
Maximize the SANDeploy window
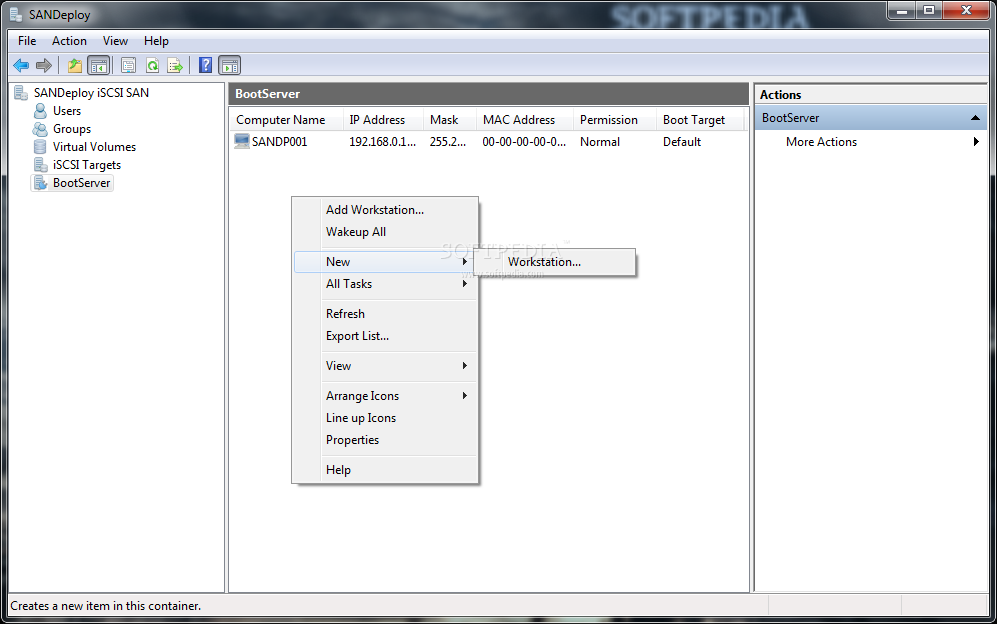click(929, 10)
